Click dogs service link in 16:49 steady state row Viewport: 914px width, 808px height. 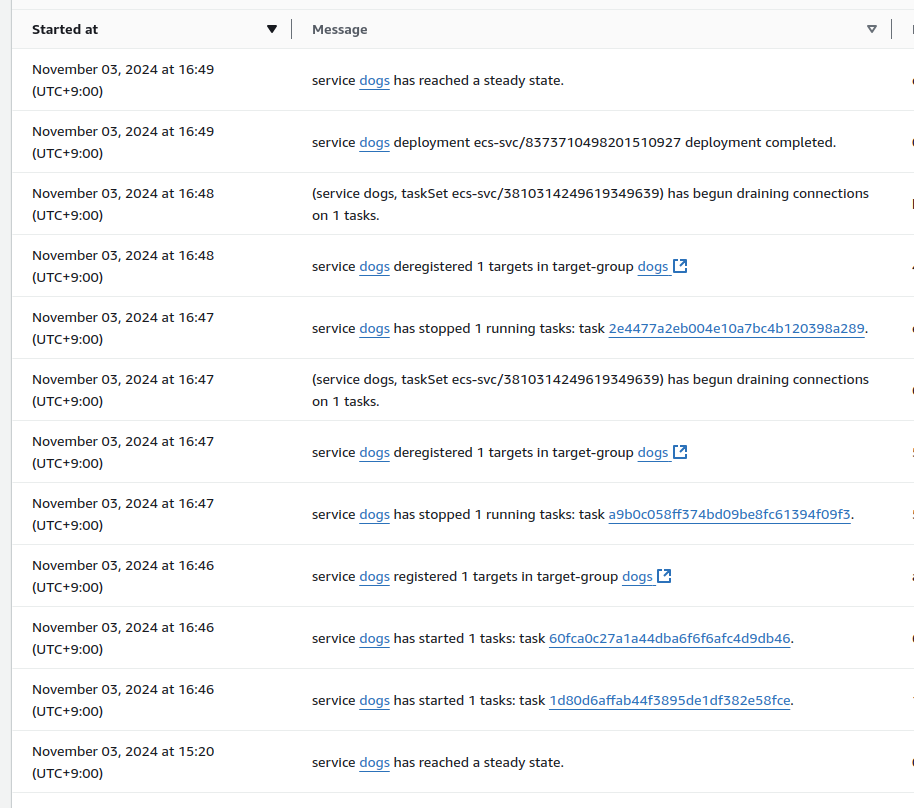(x=374, y=80)
